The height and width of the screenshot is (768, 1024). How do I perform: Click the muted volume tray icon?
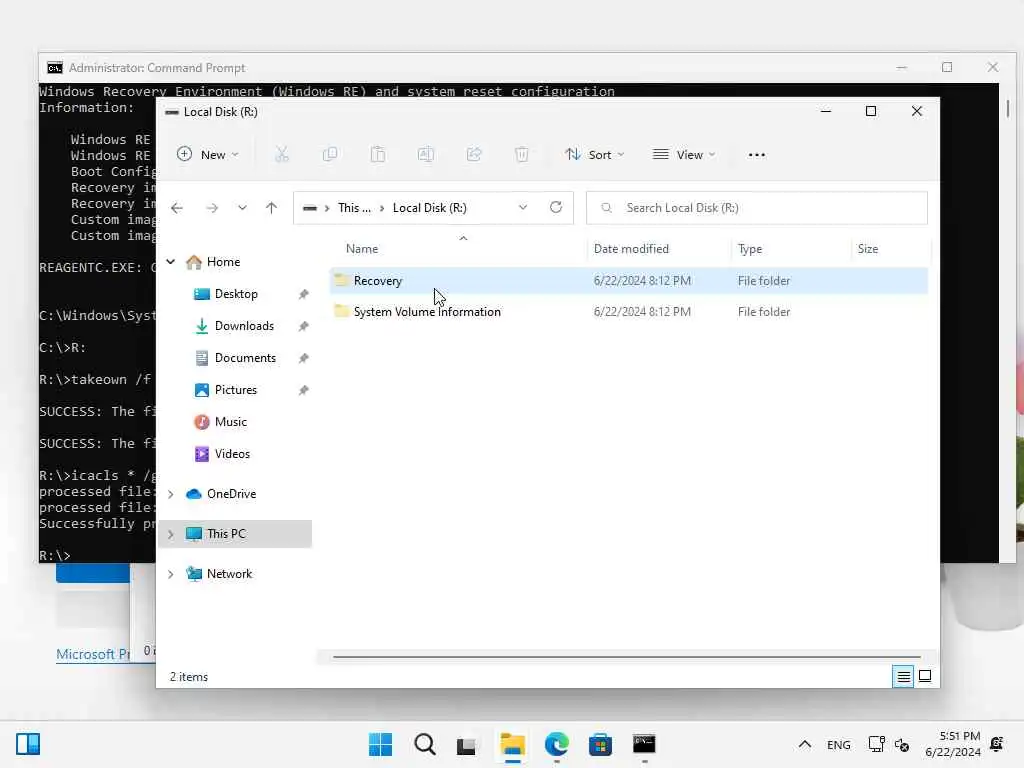click(902, 745)
